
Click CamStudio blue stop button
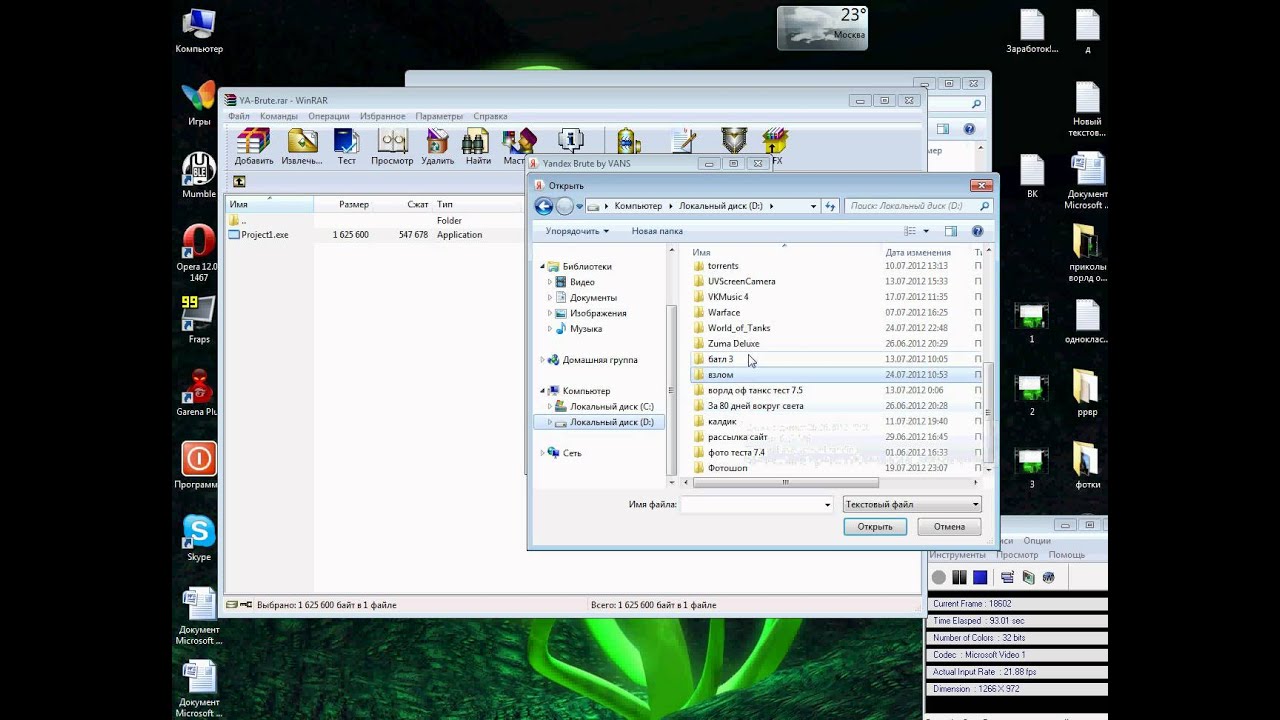[980, 577]
